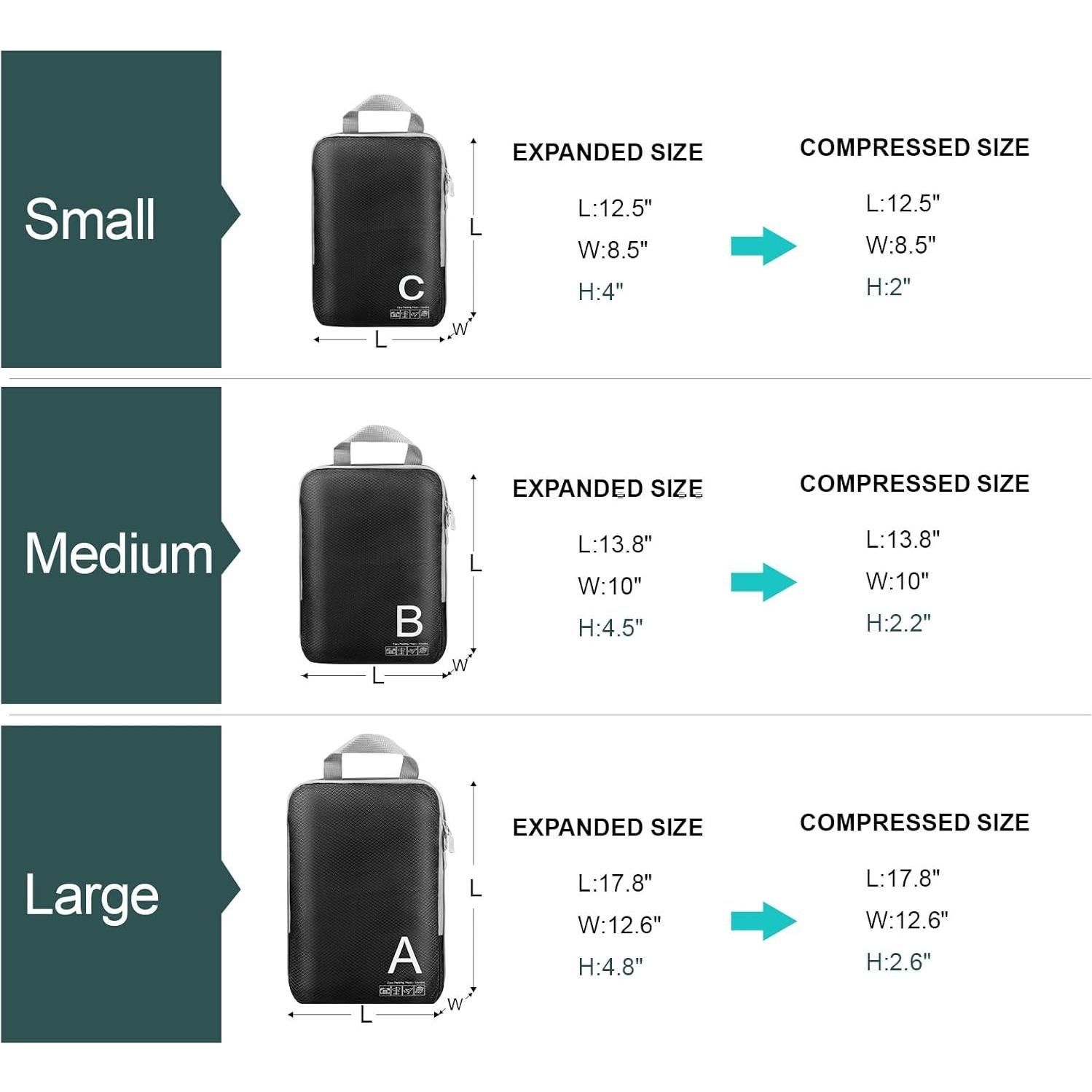Click the letter B on the medium bag
Viewport: 1092px width, 1092px height.
(409, 621)
